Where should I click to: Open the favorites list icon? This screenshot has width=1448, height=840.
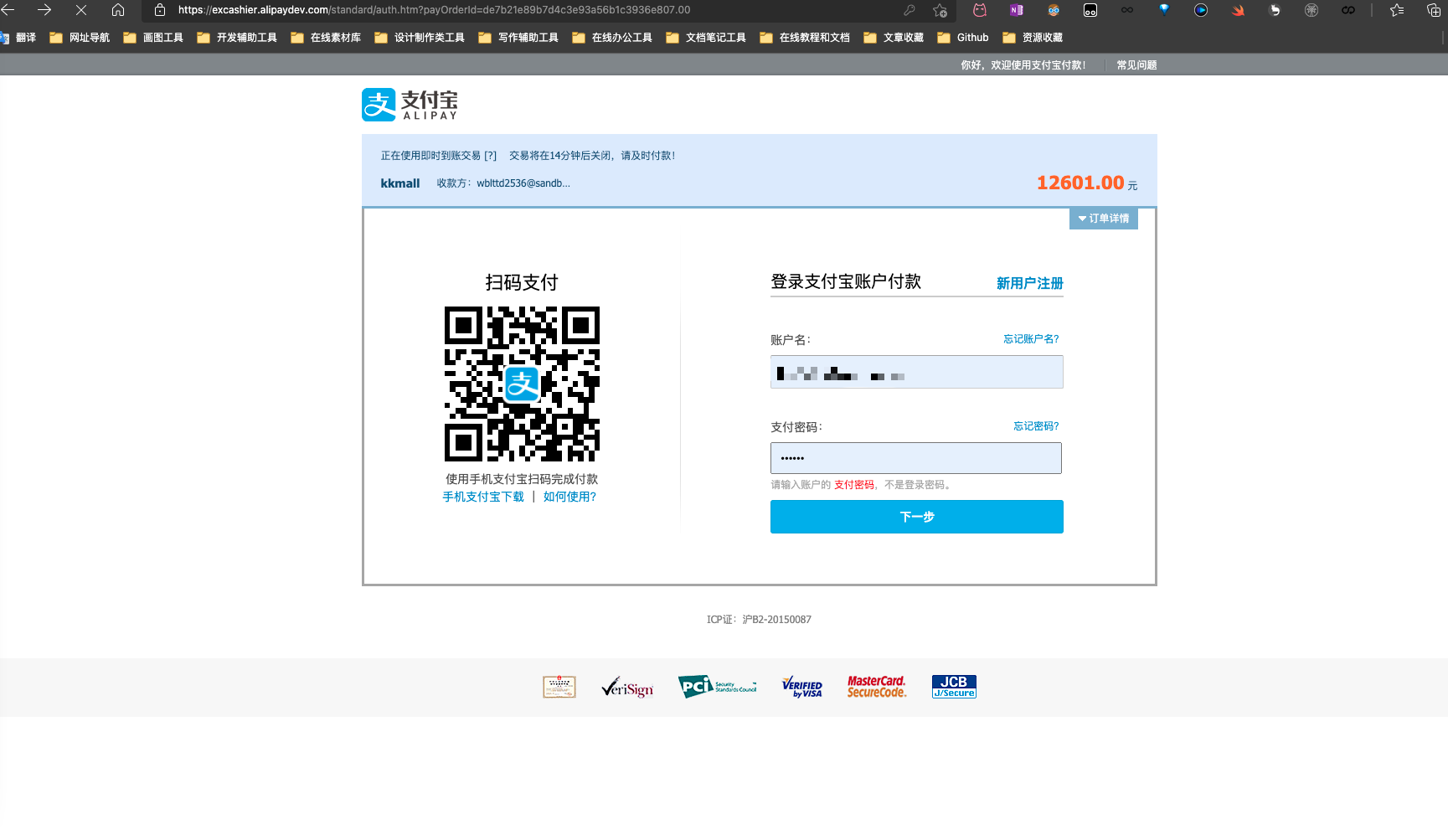(x=1397, y=10)
